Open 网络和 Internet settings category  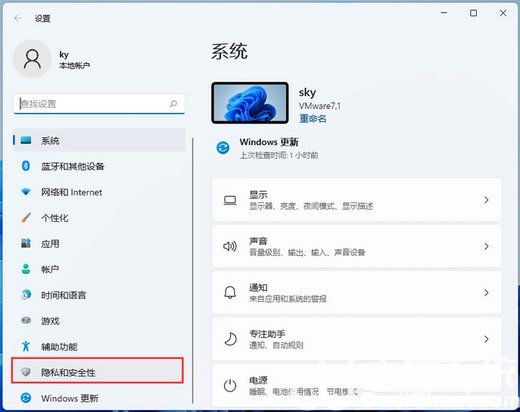(99, 192)
